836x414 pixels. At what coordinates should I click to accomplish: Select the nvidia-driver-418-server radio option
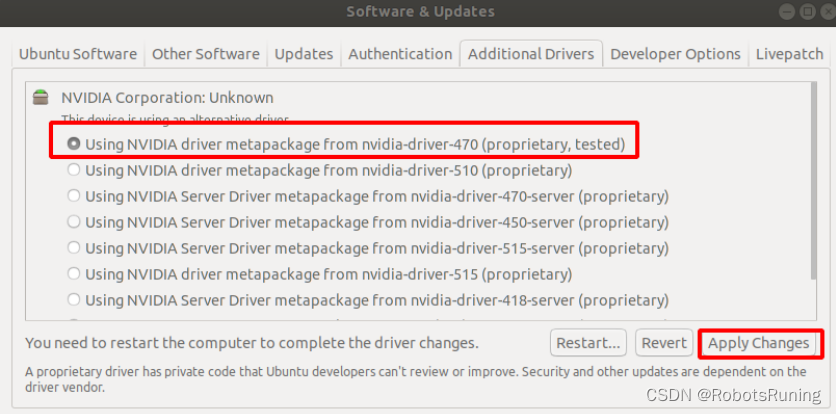coord(74,299)
